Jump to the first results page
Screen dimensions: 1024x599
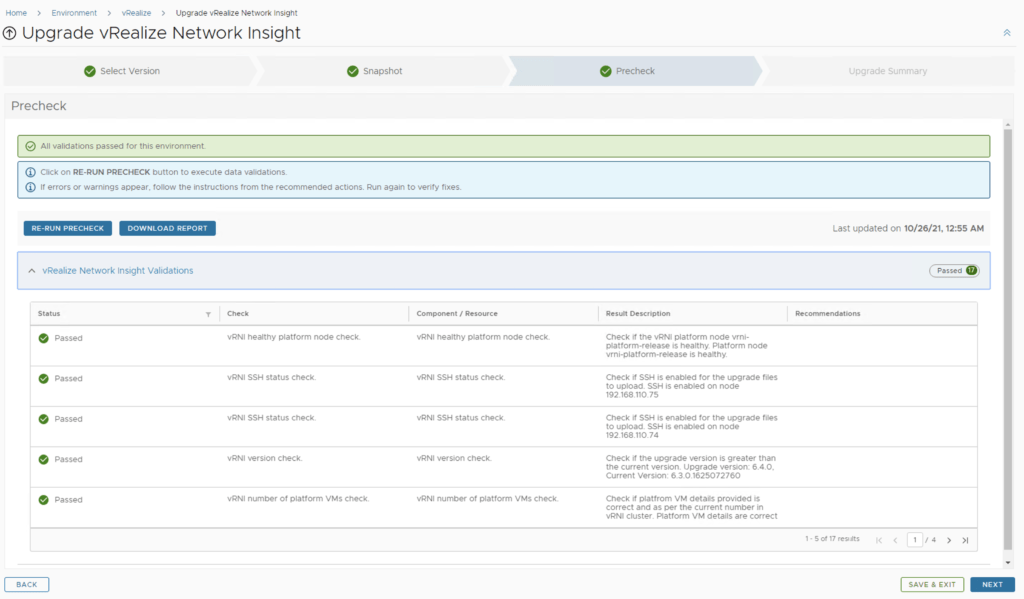pyautogui.click(x=879, y=540)
